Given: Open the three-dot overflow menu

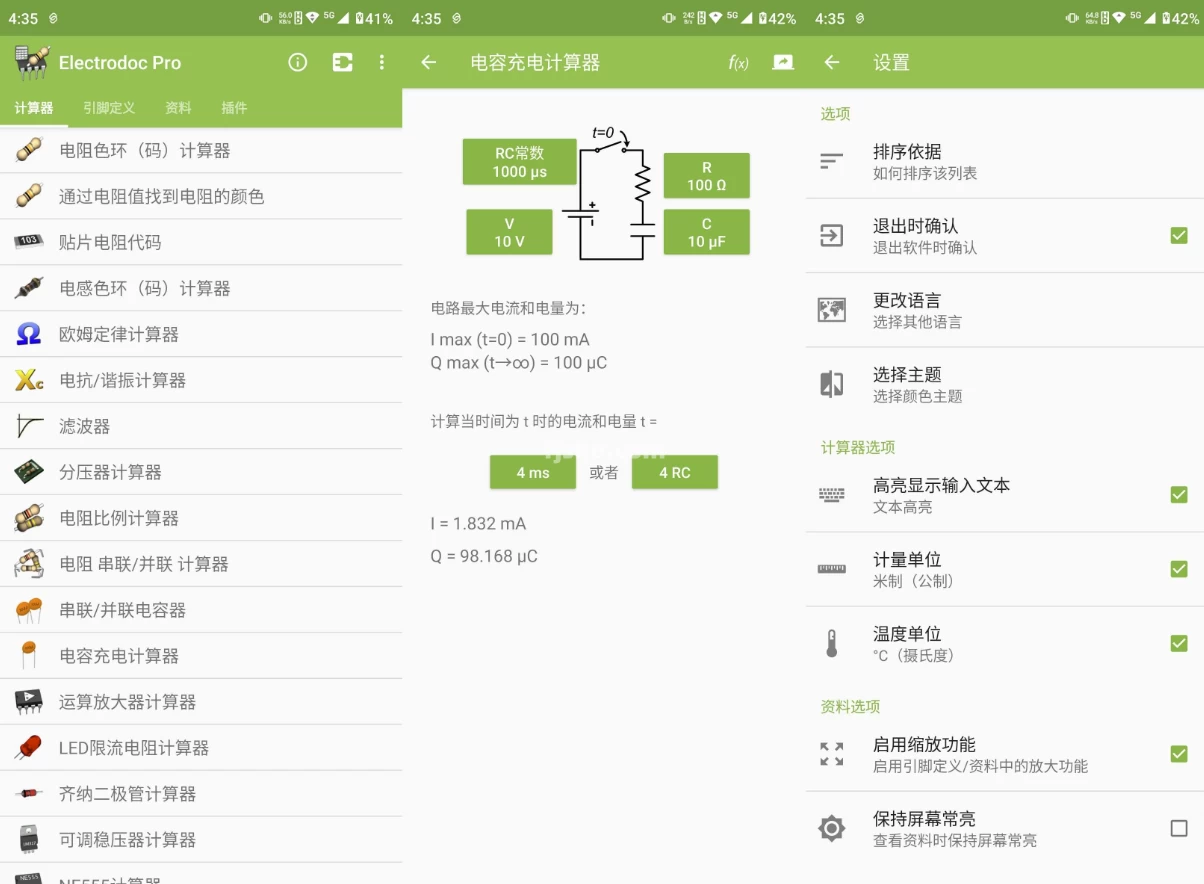Looking at the screenshot, I should [381, 62].
